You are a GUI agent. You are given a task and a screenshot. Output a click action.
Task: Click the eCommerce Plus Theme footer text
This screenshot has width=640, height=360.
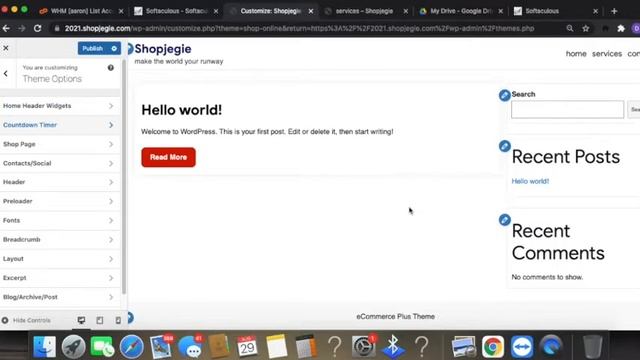pos(395,316)
